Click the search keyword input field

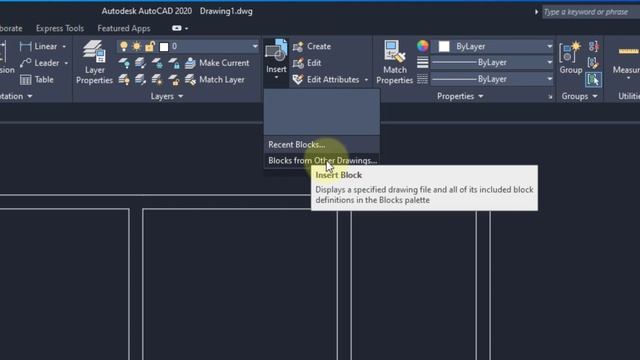click(591, 12)
